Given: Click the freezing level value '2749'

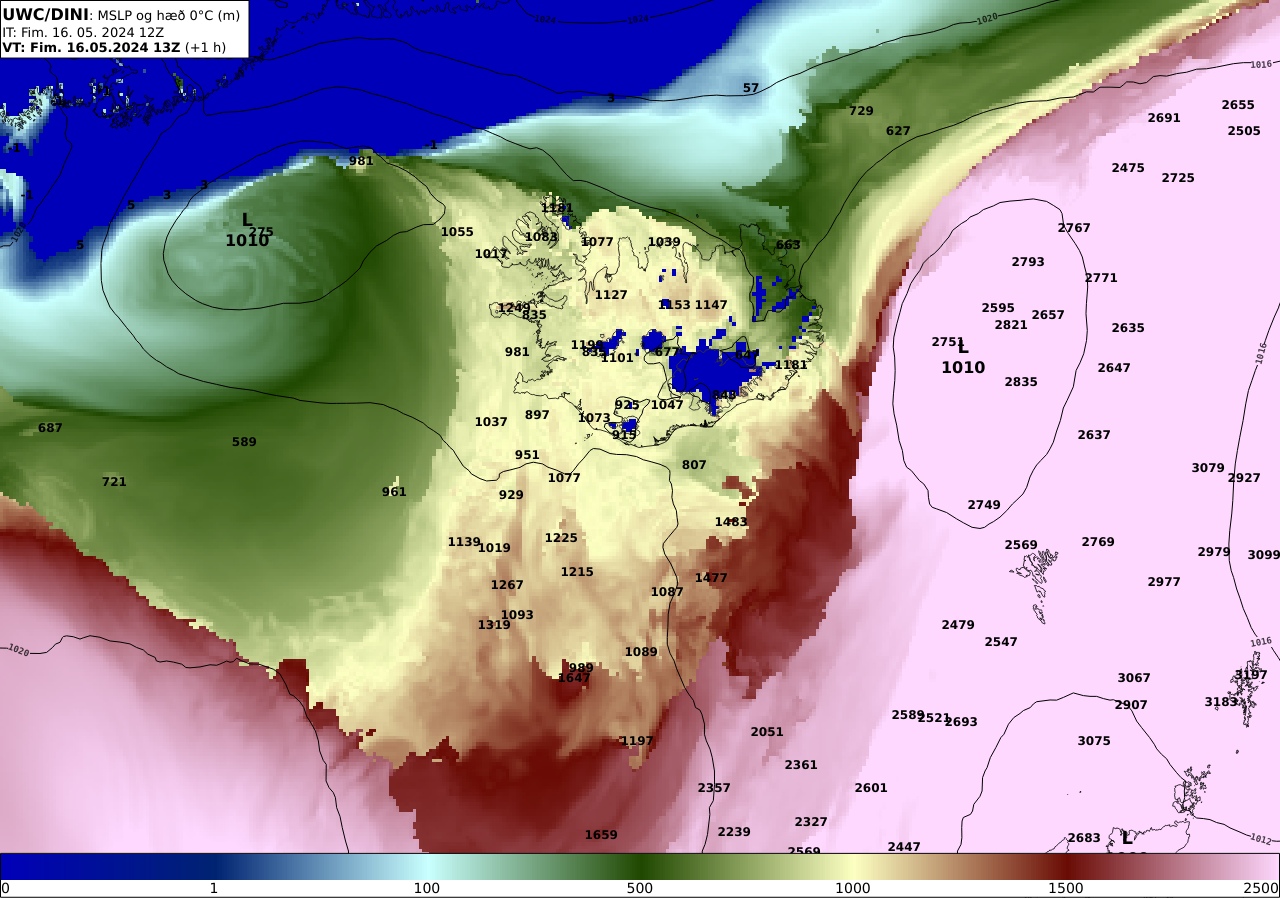Looking at the screenshot, I should pyautogui.click(x=984, y=505).
